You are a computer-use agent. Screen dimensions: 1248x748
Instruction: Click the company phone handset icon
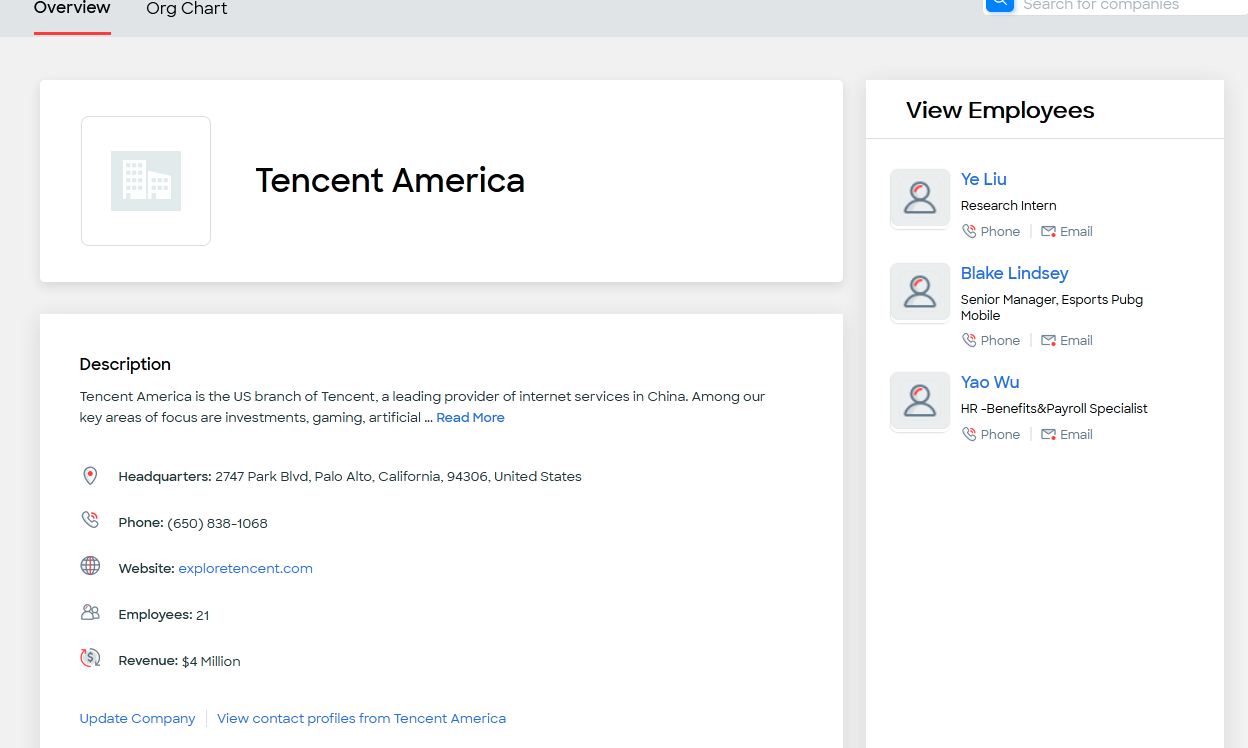[x=90, y=520]
